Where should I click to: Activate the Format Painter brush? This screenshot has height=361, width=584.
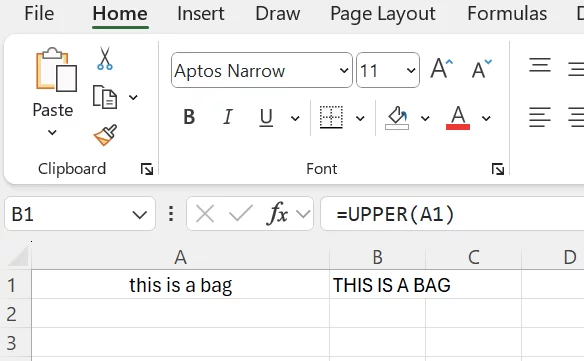[x=105, y=135]
